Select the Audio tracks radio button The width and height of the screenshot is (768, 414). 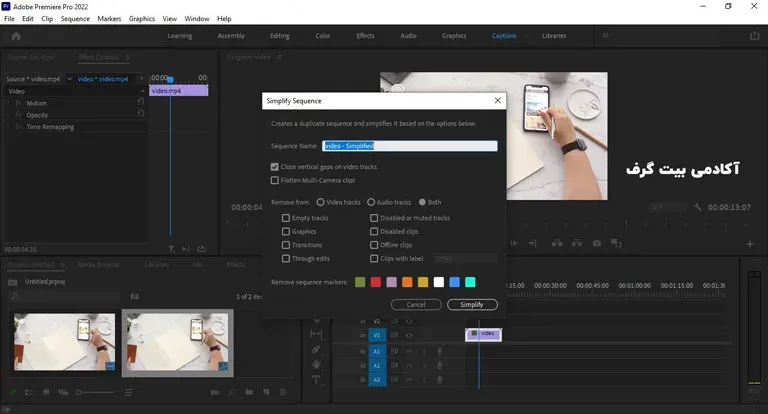click(371, 202)
